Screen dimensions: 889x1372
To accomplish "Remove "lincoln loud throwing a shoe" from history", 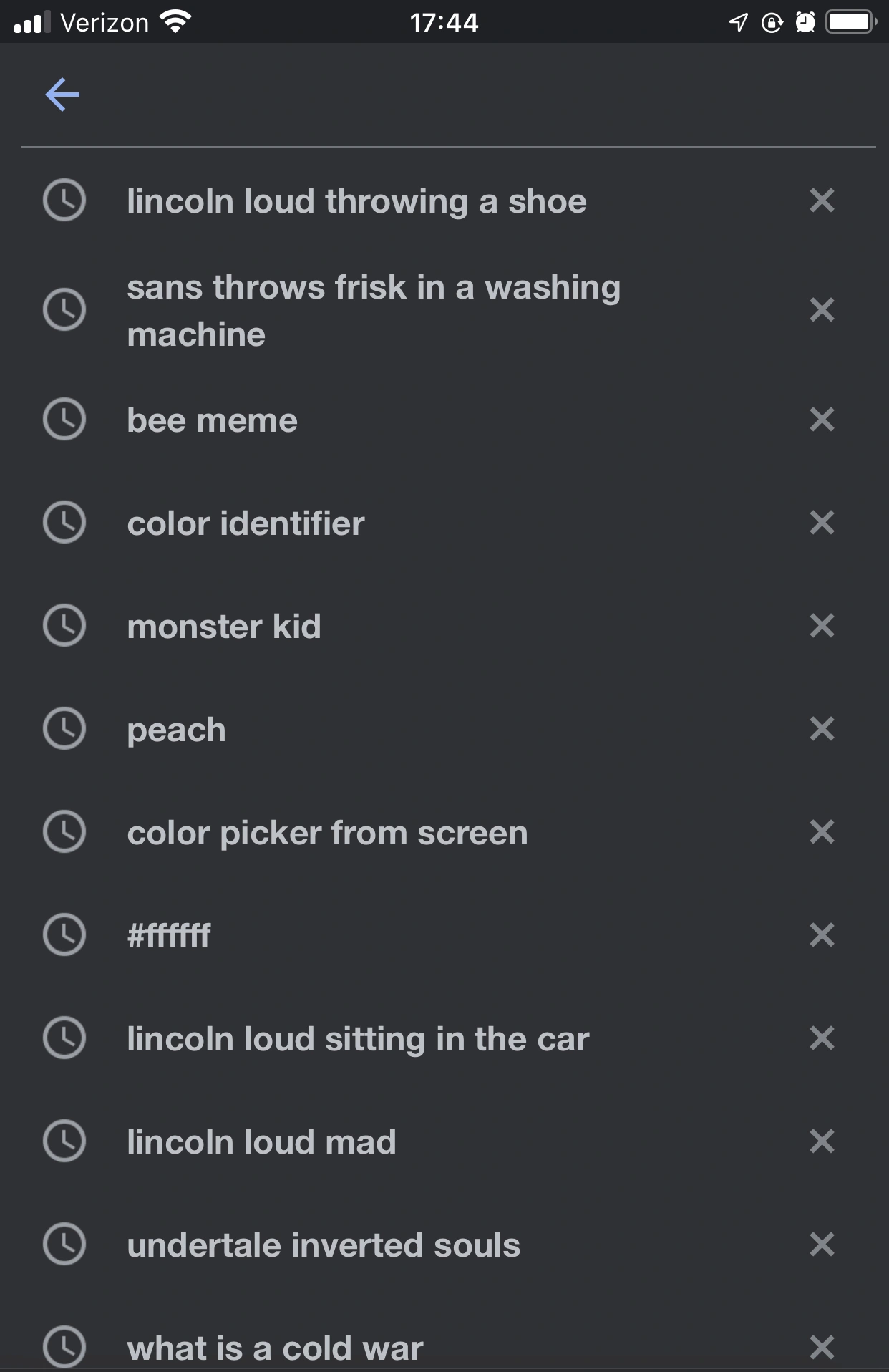I will [822, 201].
